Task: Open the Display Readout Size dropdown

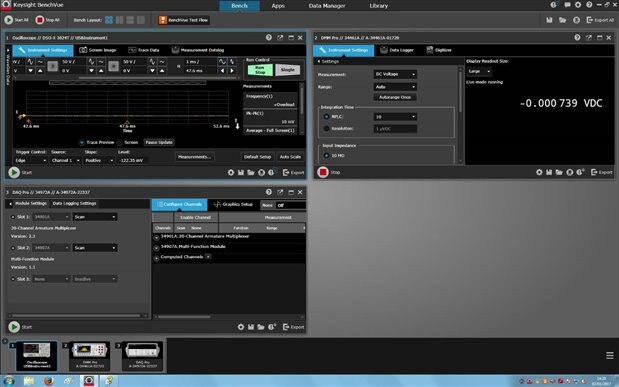Action: pyautogui.click(x=479, y=71)
